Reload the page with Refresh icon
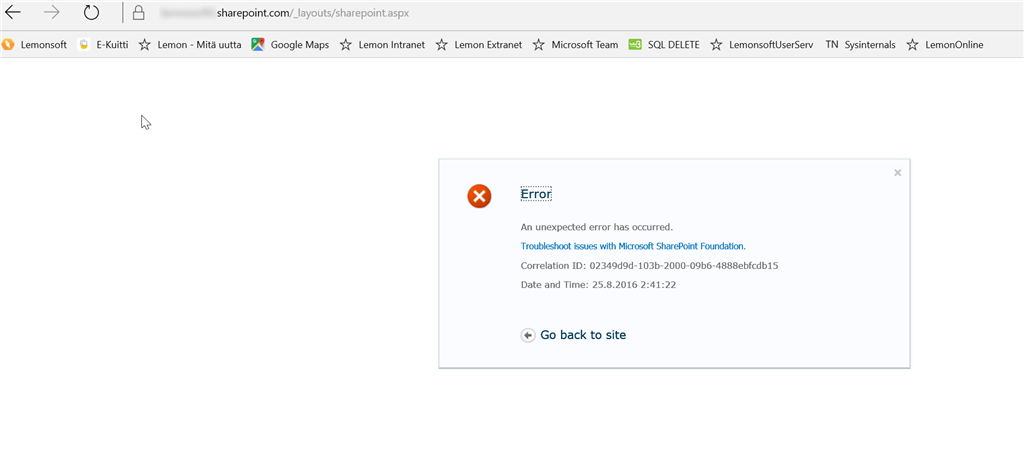 [91, 12]
